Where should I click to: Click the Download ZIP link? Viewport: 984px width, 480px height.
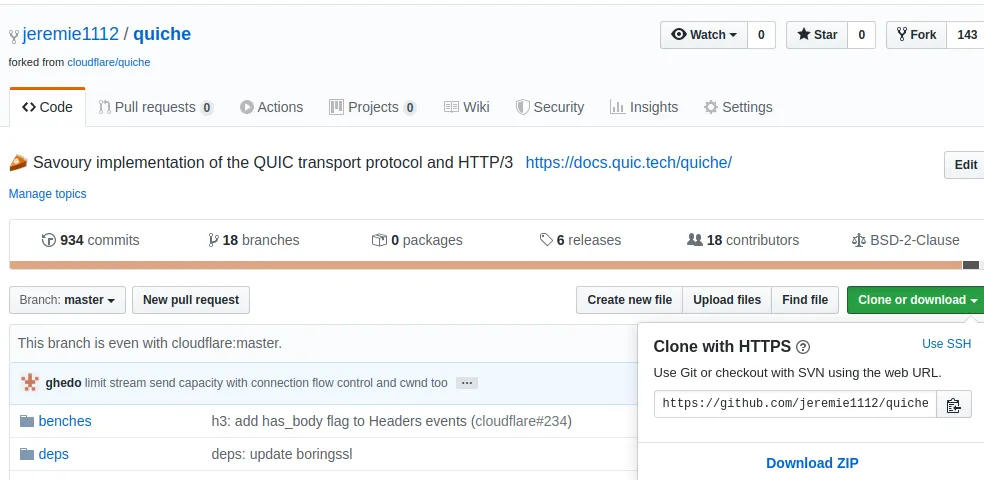[812, 463]
